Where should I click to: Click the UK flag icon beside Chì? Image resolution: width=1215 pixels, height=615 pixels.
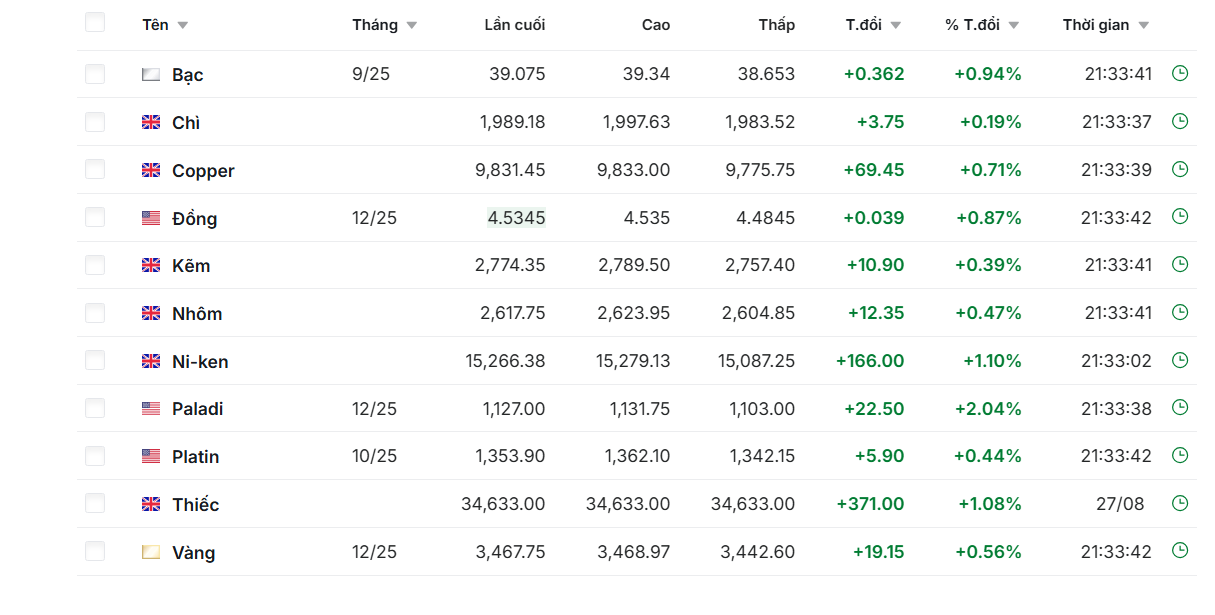point(151,122)
